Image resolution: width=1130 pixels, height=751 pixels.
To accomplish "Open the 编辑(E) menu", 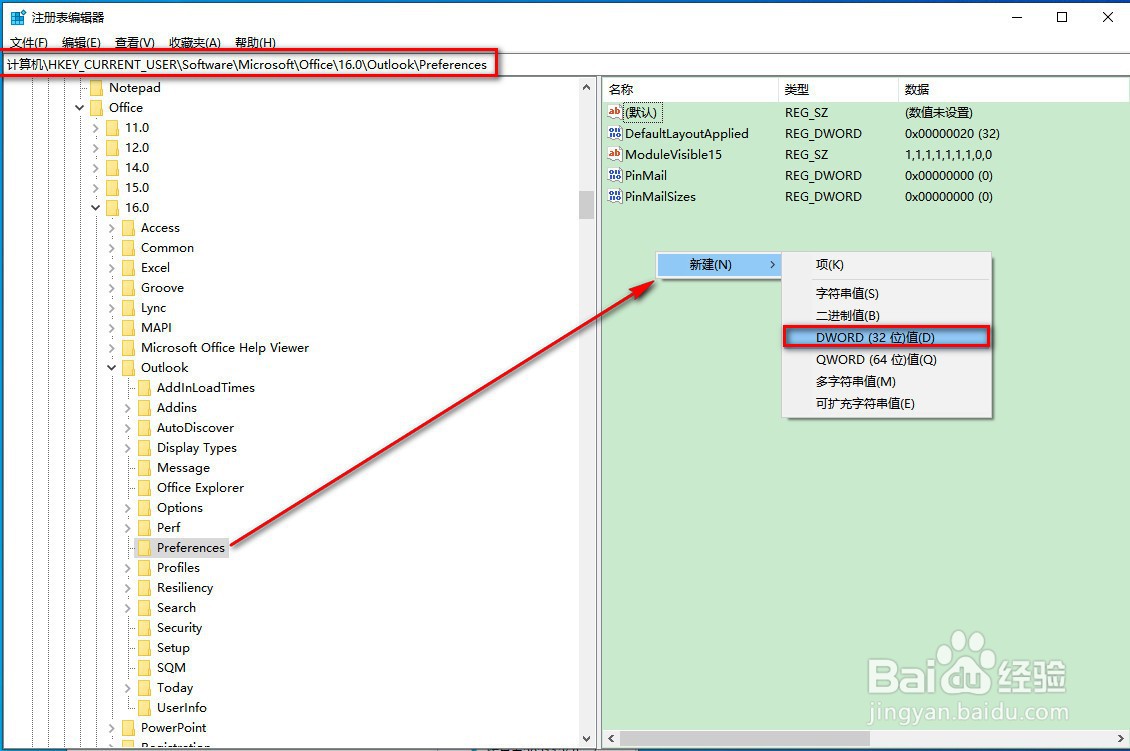I will coord(81,43).
